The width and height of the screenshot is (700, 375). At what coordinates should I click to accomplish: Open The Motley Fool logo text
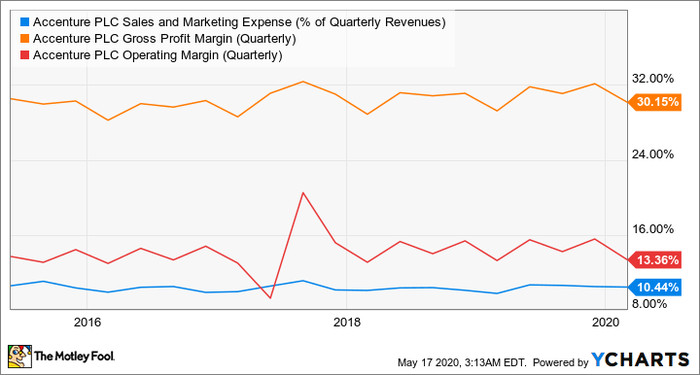(x=75, y=356)
